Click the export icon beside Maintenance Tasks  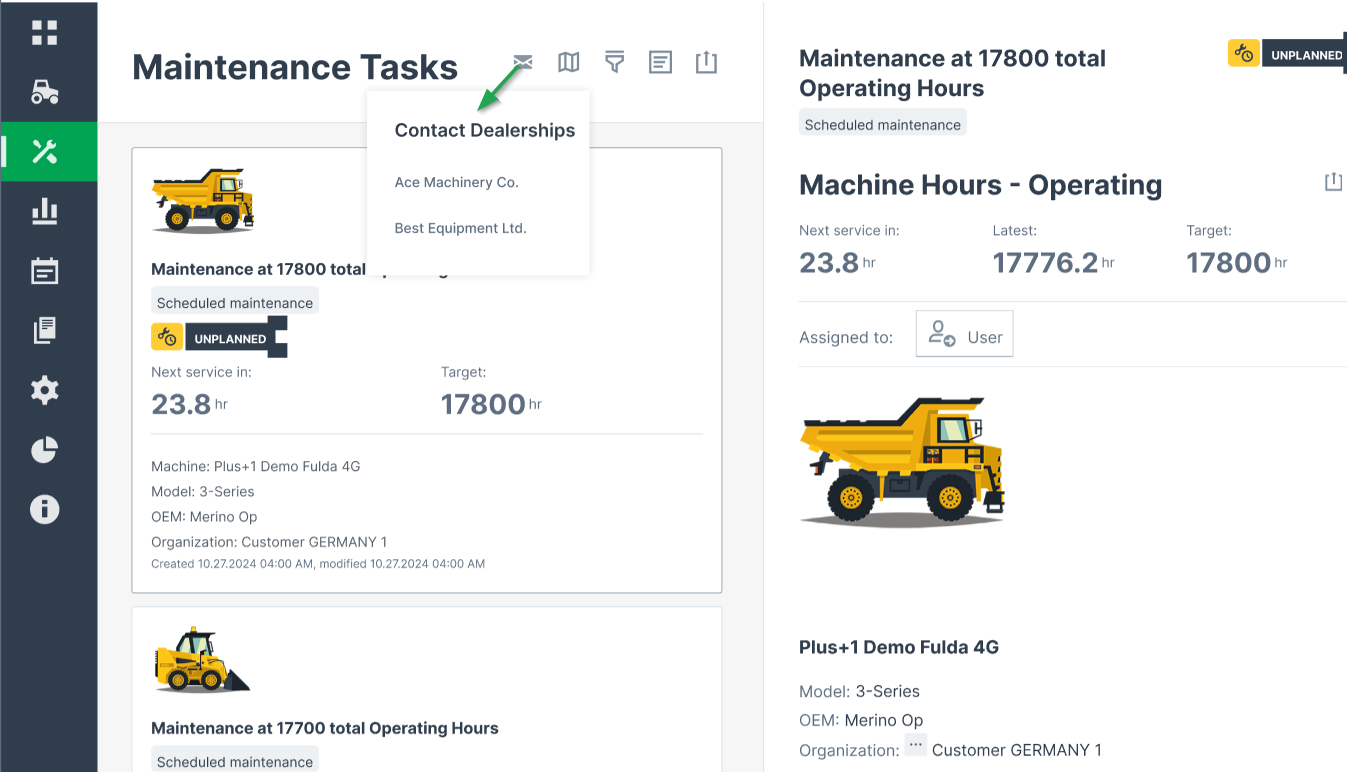point(706,63)
